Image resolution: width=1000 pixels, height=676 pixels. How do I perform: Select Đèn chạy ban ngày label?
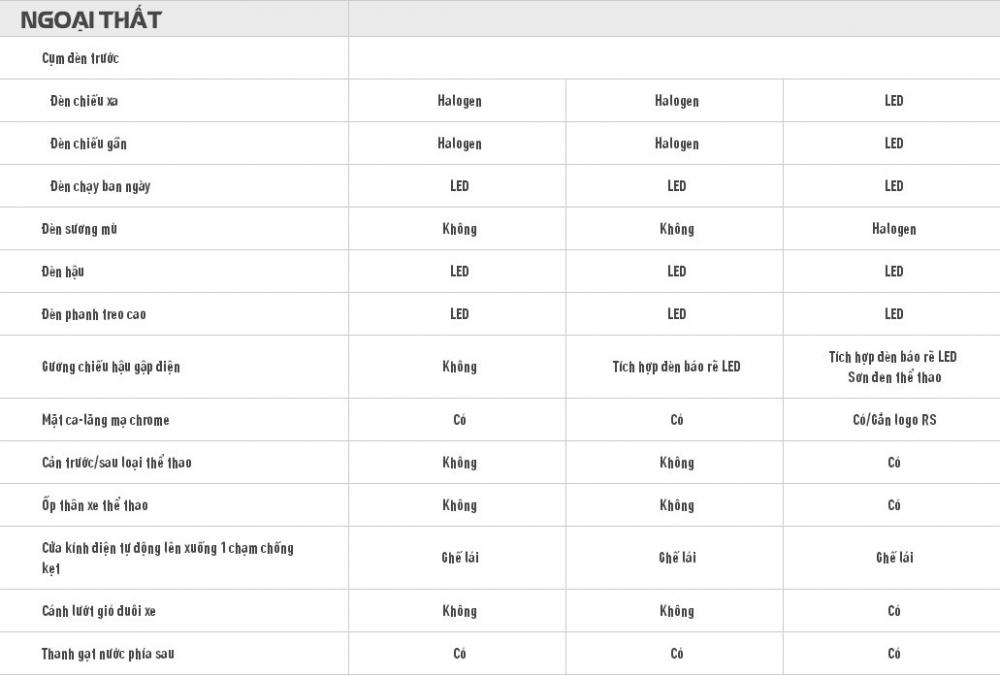(x=100, y=187)
